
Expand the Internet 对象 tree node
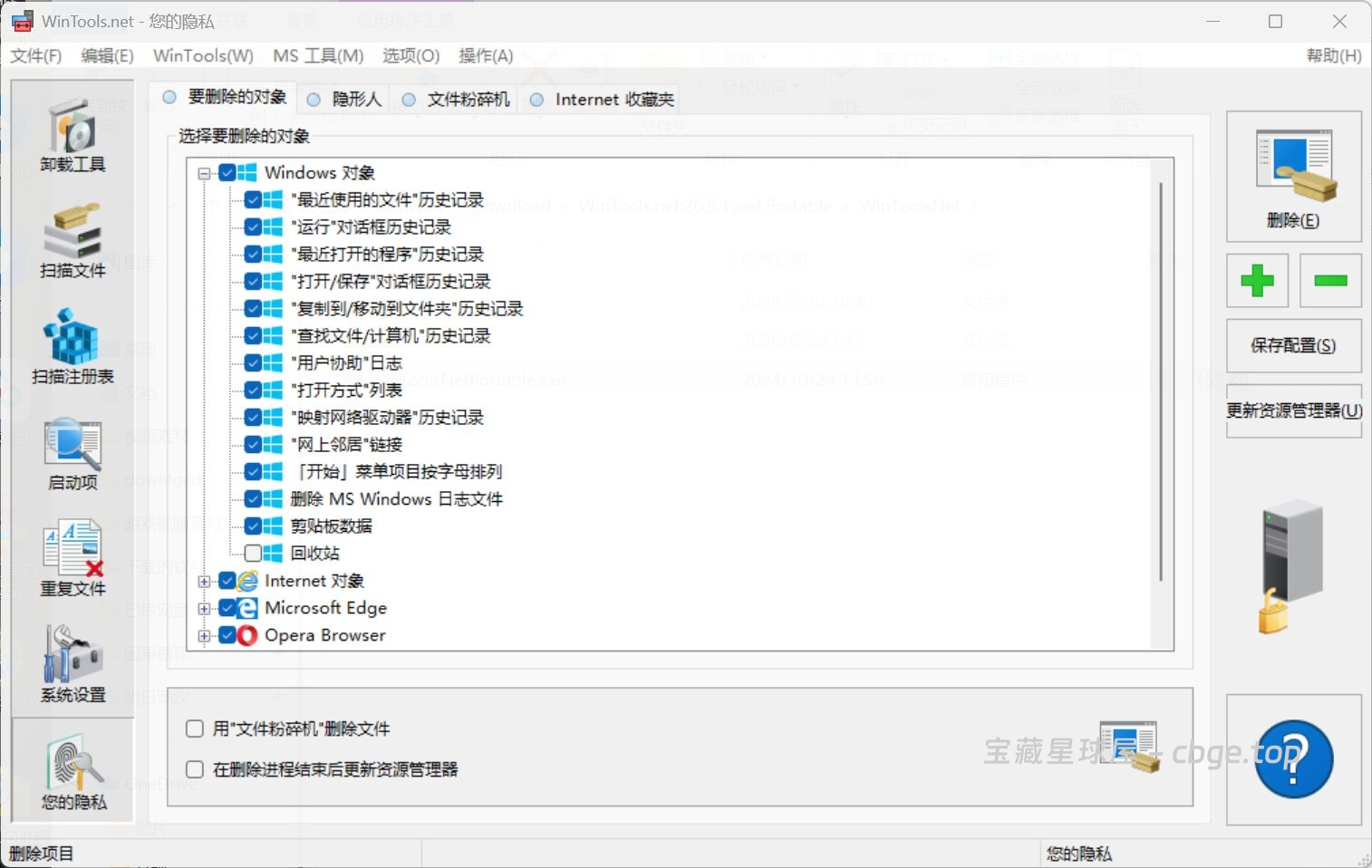click(204, 582)
